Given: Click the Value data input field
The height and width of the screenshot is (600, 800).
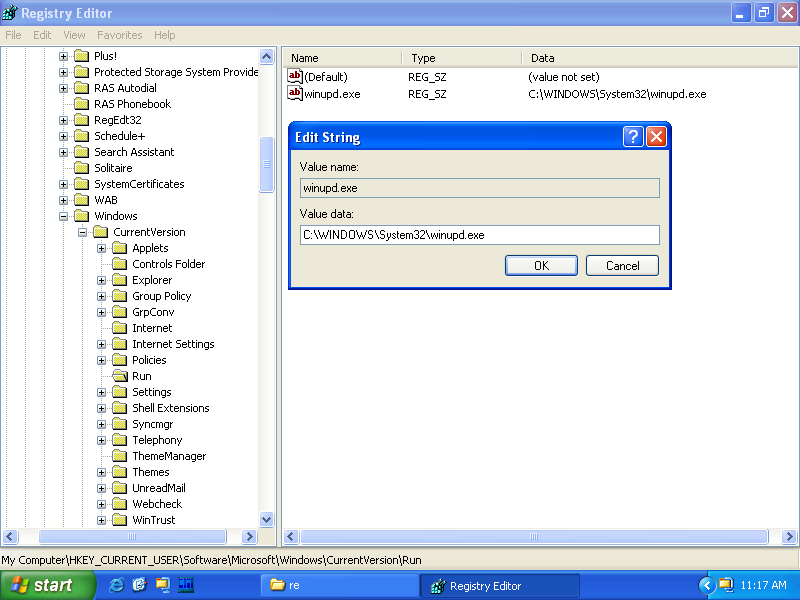Looking at the screenshot, I should pos(480,235).
